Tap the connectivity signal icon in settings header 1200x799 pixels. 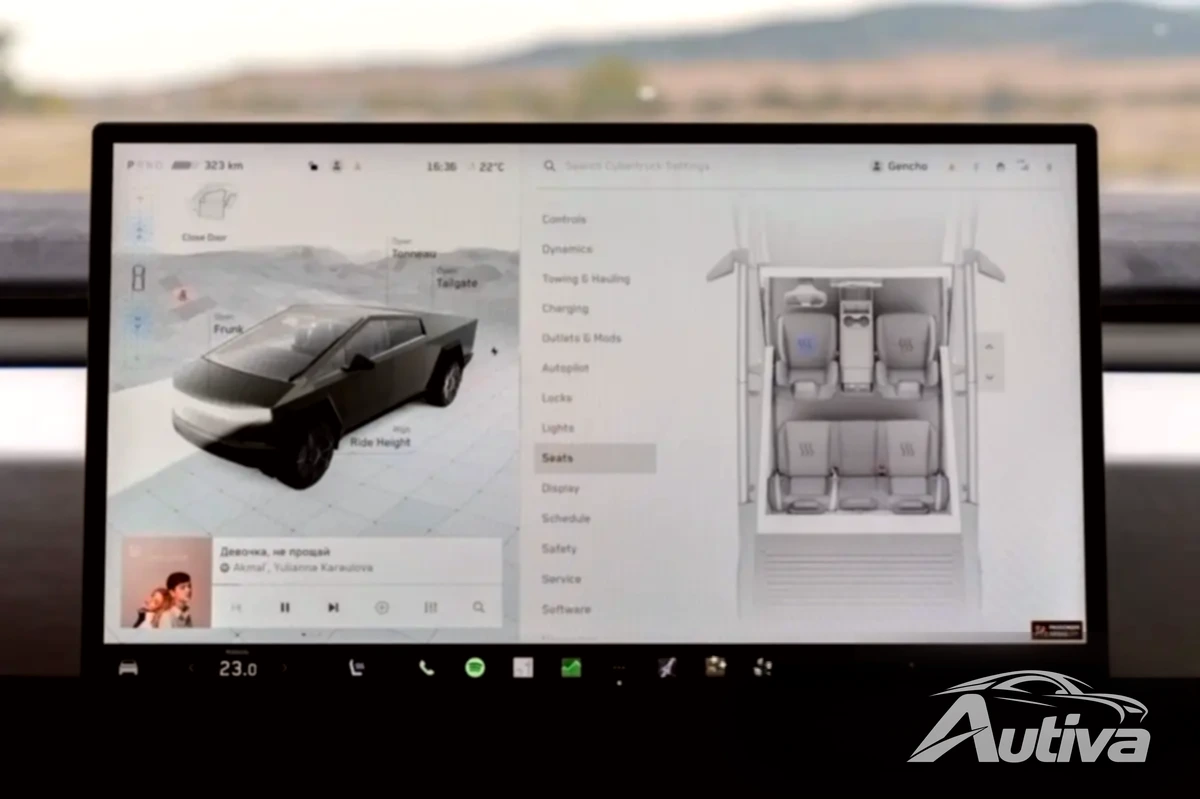click(1024, 166)
